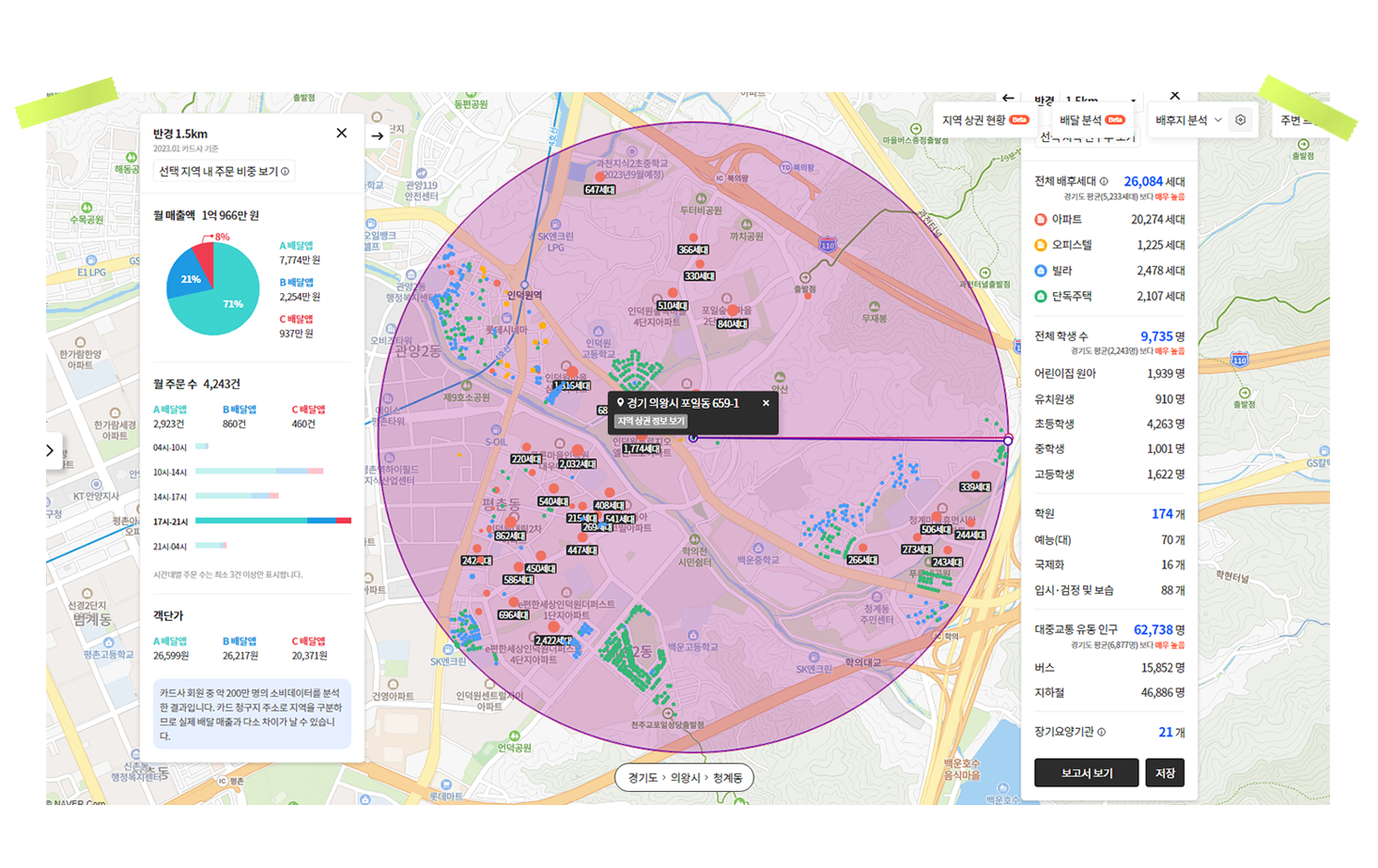Screen dimensions: 1378x868
Task: Expand the 배후지 분석 dropdown
Action: 1188,120
